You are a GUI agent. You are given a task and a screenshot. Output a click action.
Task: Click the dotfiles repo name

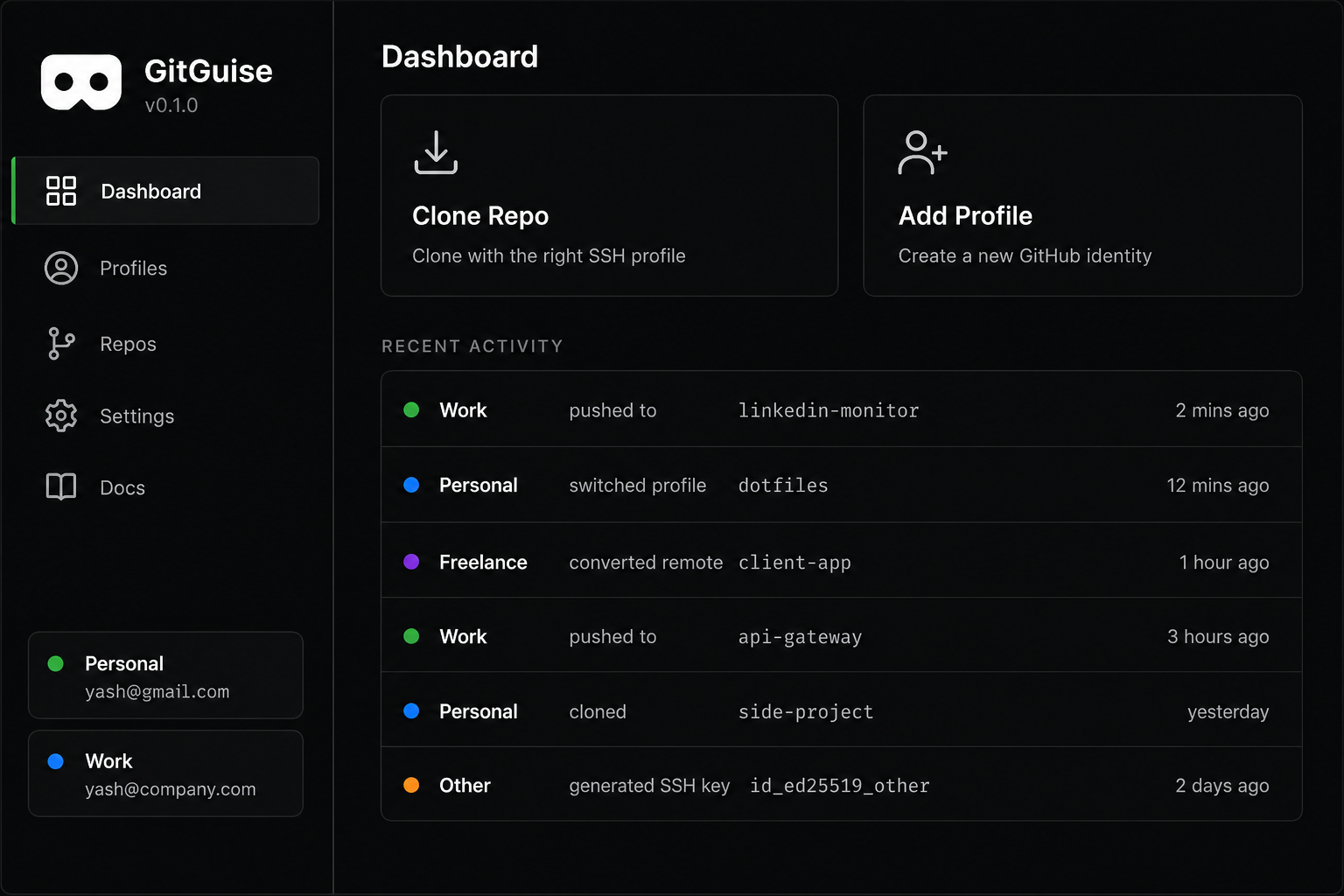coord(783,486)
